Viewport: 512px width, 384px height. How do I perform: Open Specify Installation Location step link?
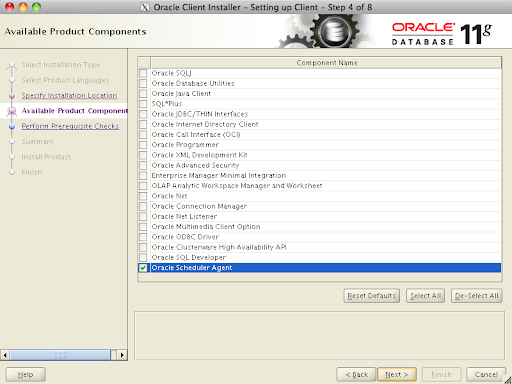(69, 95)
